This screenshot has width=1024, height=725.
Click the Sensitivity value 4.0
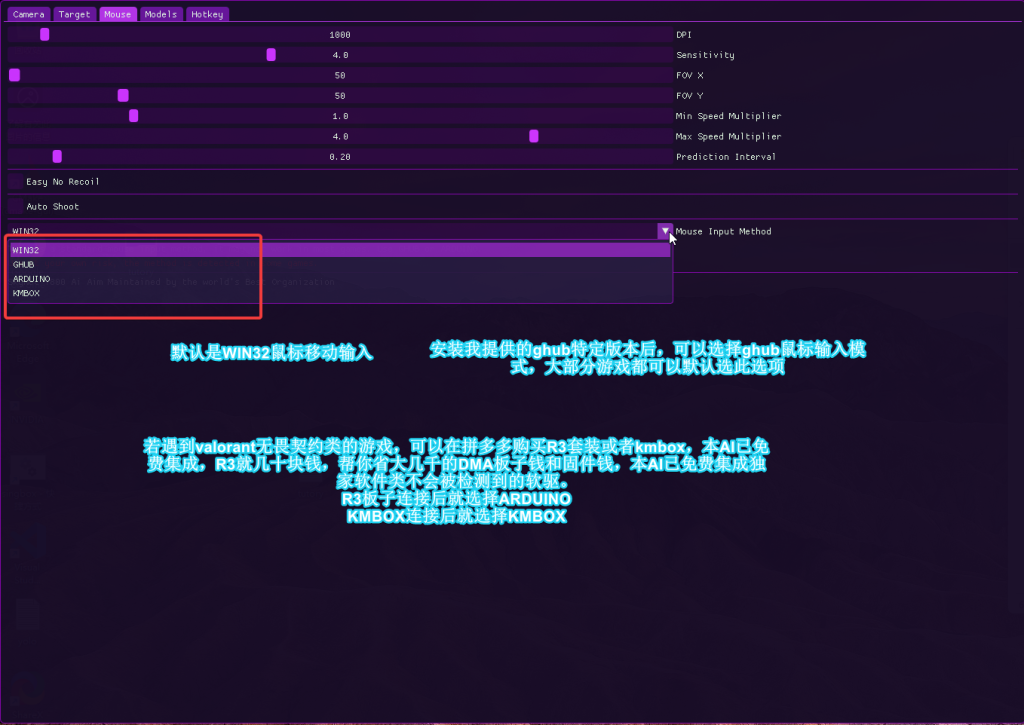tap(340, 55)
